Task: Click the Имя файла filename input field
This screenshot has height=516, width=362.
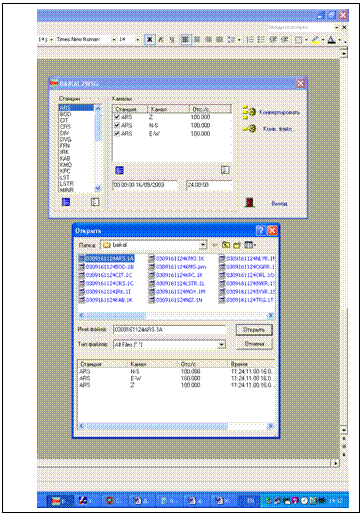Action: click(169, 330)
